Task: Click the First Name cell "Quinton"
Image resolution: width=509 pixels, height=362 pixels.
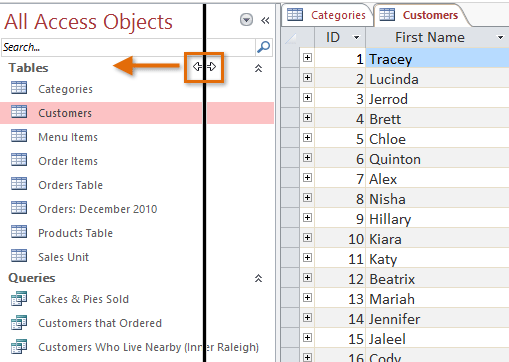Action: point(438,159)
